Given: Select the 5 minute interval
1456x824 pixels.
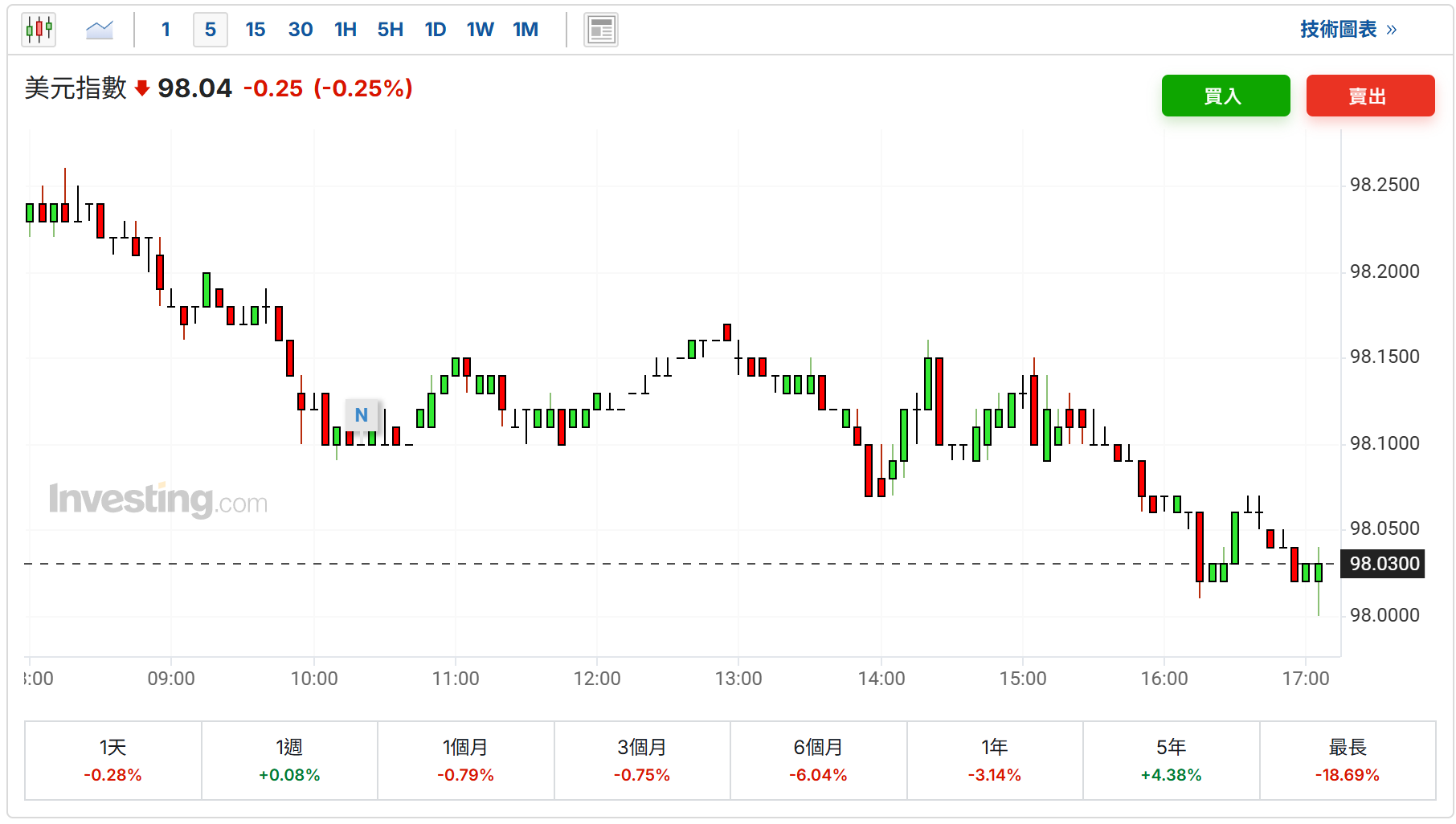Looking at the screenshot, I should pyautogui.click(x=211, y=30).
